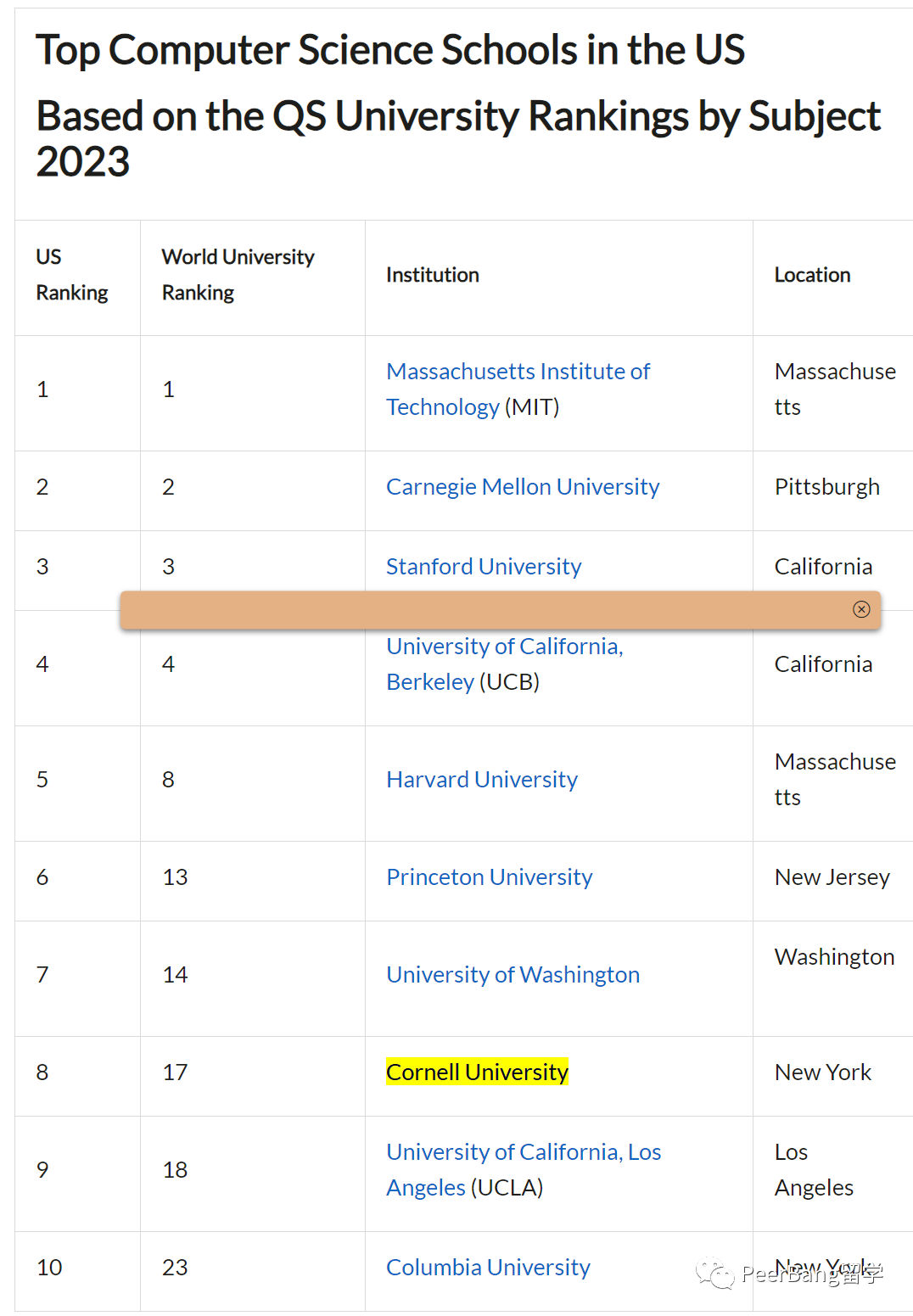Click the 'Top Computer Science Schools in the US' heading

390,50
